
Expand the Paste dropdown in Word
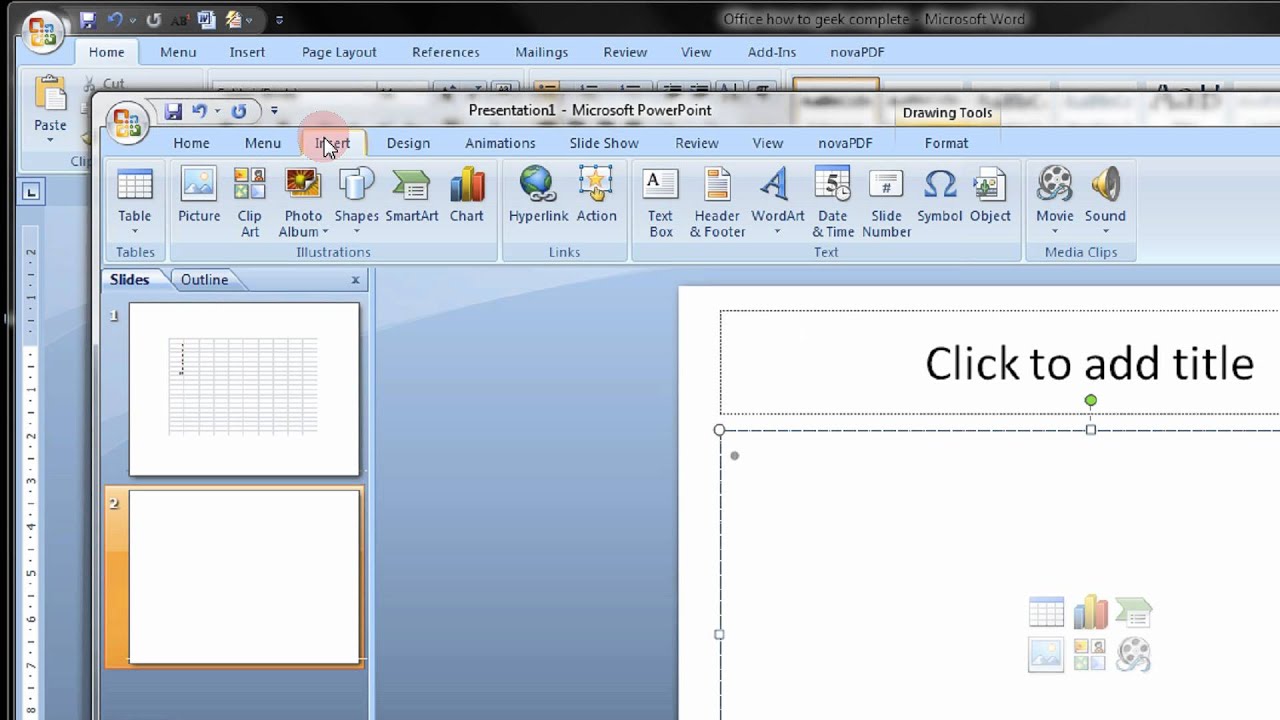pos(50,140)
